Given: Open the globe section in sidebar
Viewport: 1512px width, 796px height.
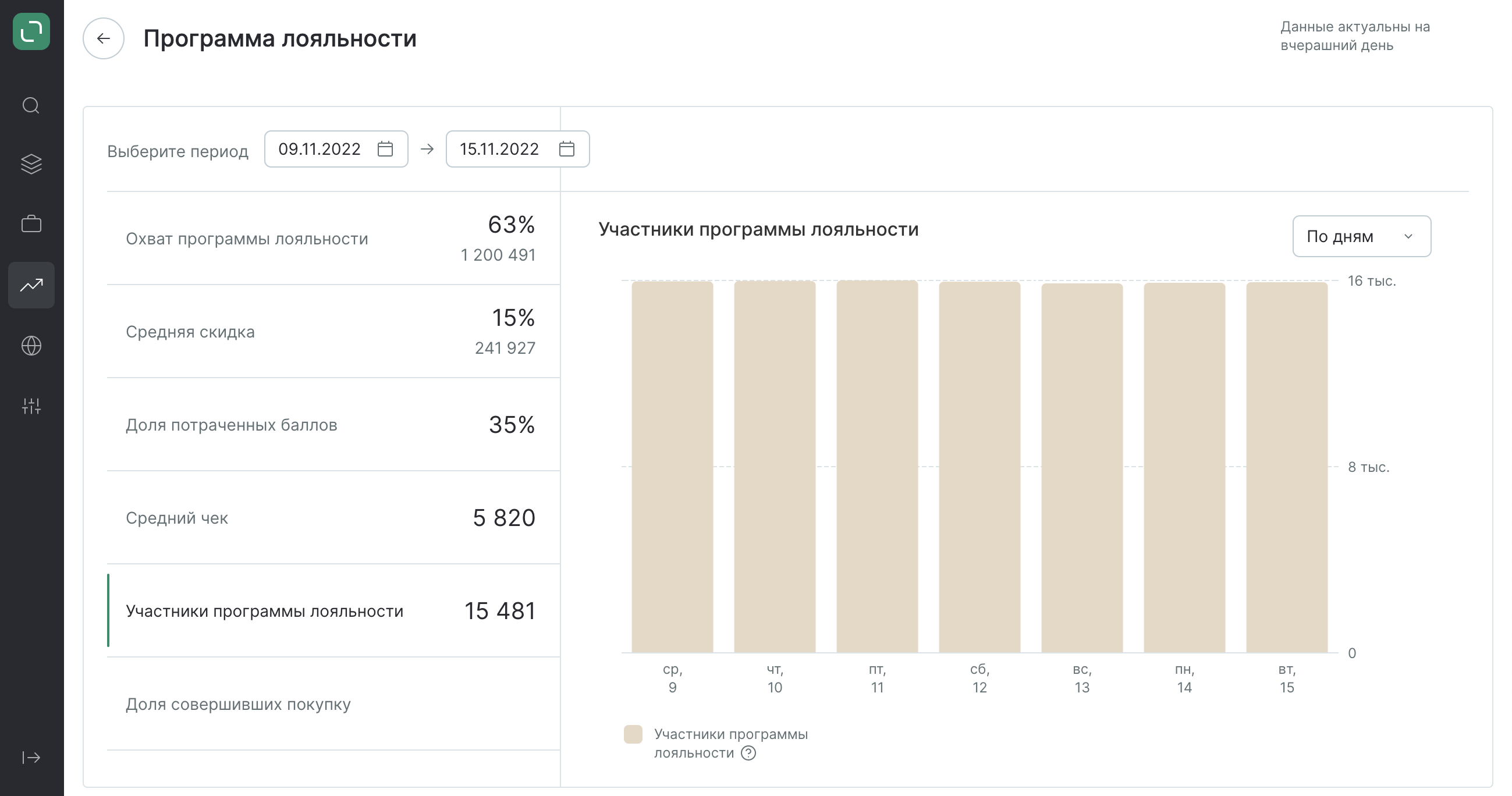Looking at the screenshot, I should point(31,346).
